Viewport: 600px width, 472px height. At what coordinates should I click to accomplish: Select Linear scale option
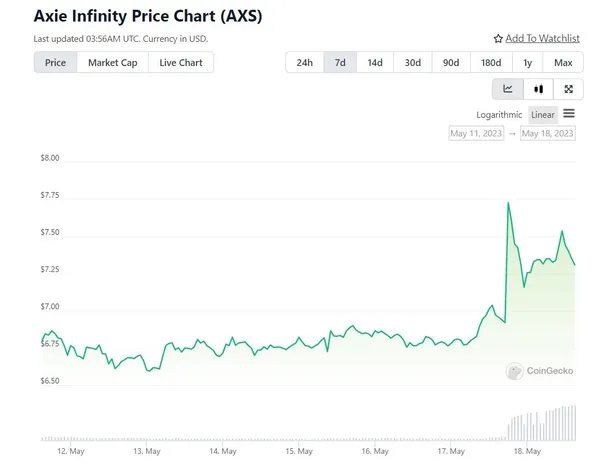[543, 115]
